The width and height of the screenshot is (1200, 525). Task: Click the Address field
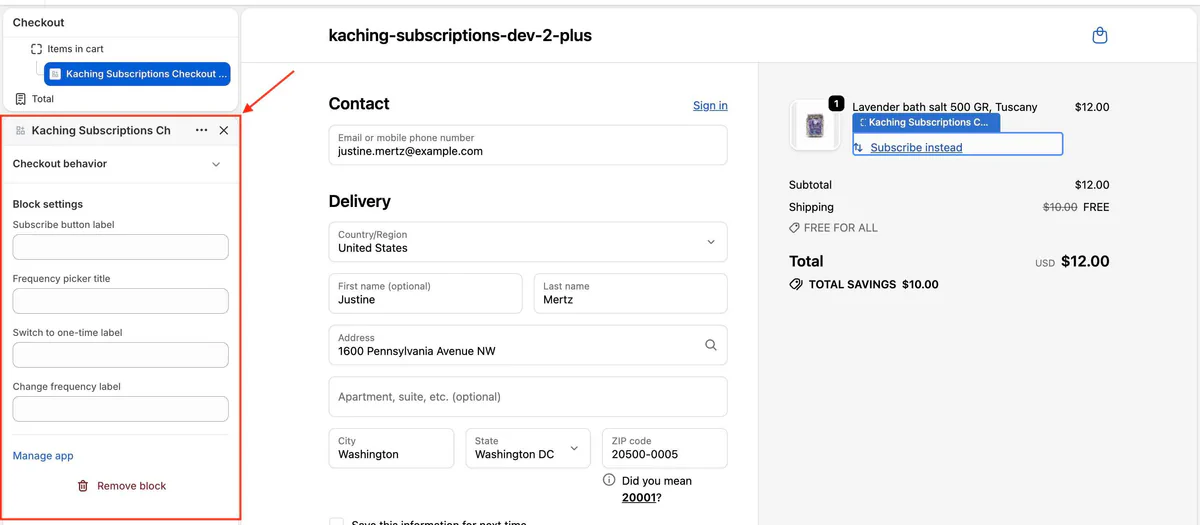pos(528,345)
